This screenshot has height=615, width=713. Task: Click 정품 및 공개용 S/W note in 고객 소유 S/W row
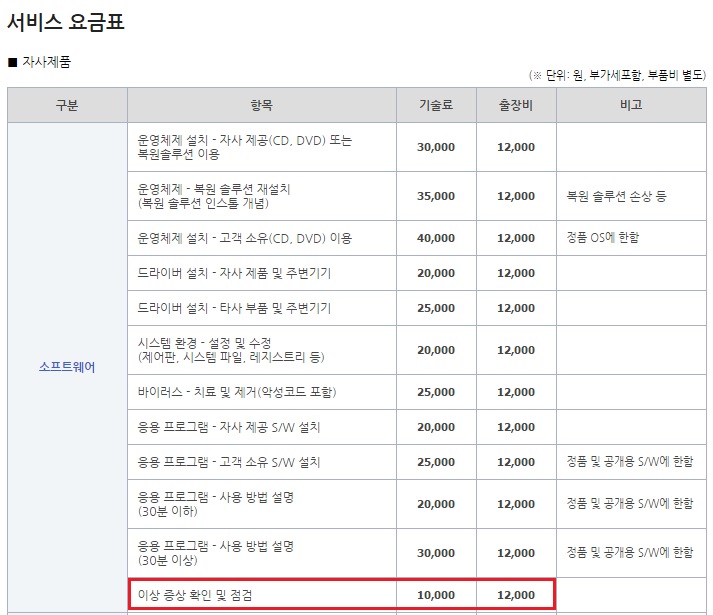point(630,462)
